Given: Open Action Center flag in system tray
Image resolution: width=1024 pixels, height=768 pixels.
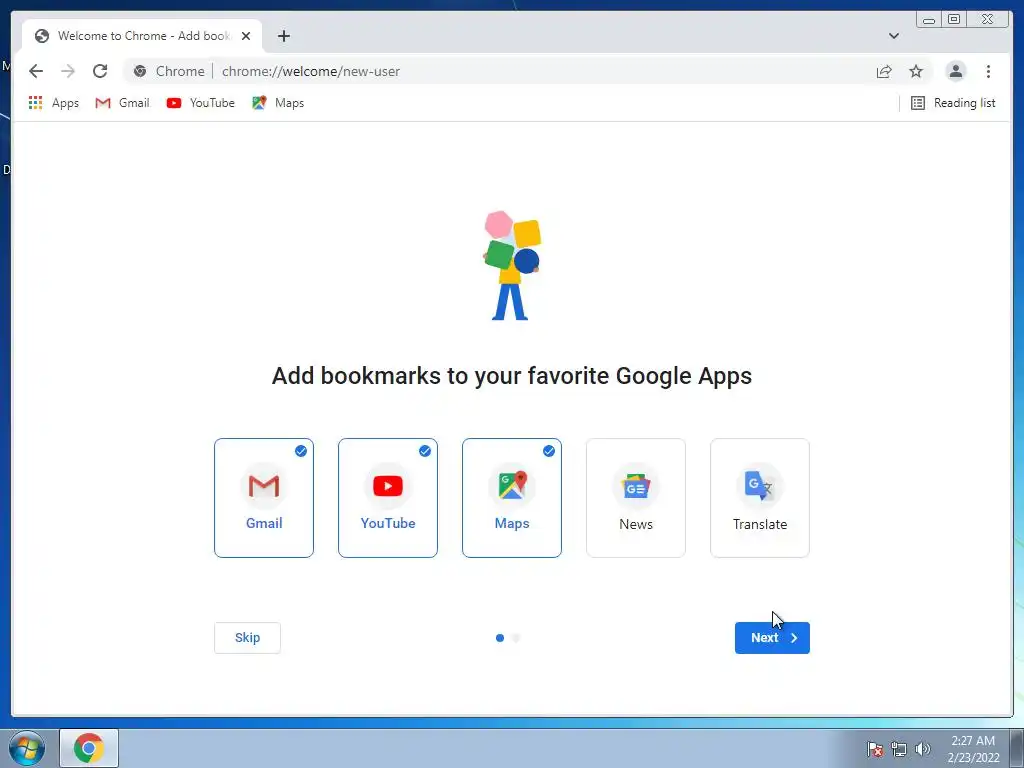Looking at the screenshot, I should click(x=875, y=749).
